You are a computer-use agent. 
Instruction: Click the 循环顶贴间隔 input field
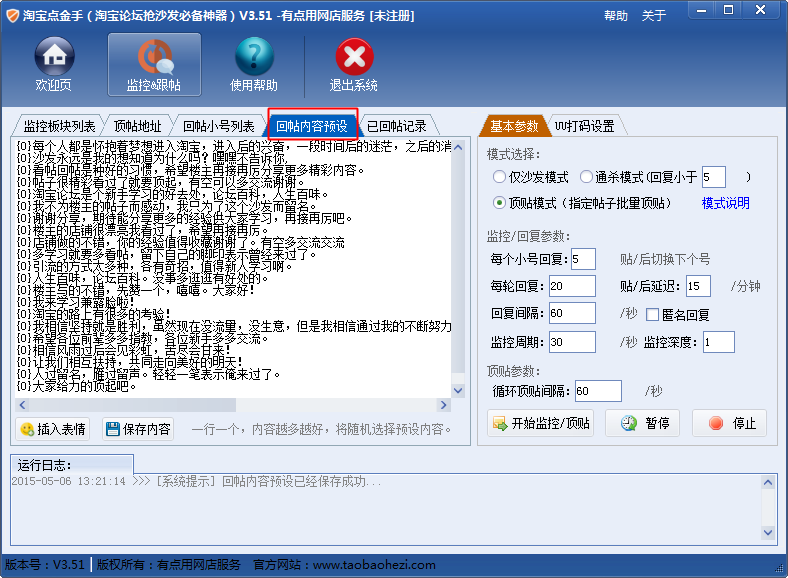click(599, 391)
